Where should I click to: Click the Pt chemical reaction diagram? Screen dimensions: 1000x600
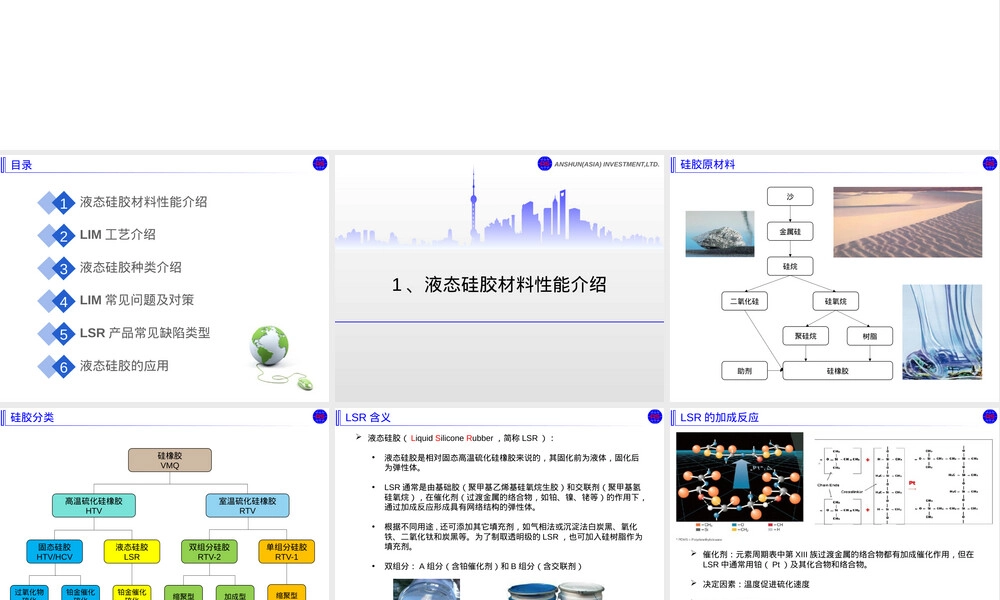904,481
